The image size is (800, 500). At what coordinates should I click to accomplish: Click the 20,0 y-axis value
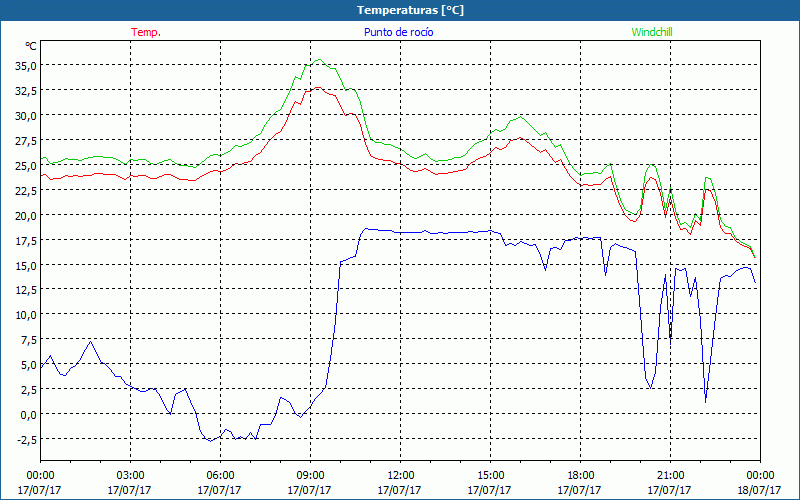coord(25,215)
